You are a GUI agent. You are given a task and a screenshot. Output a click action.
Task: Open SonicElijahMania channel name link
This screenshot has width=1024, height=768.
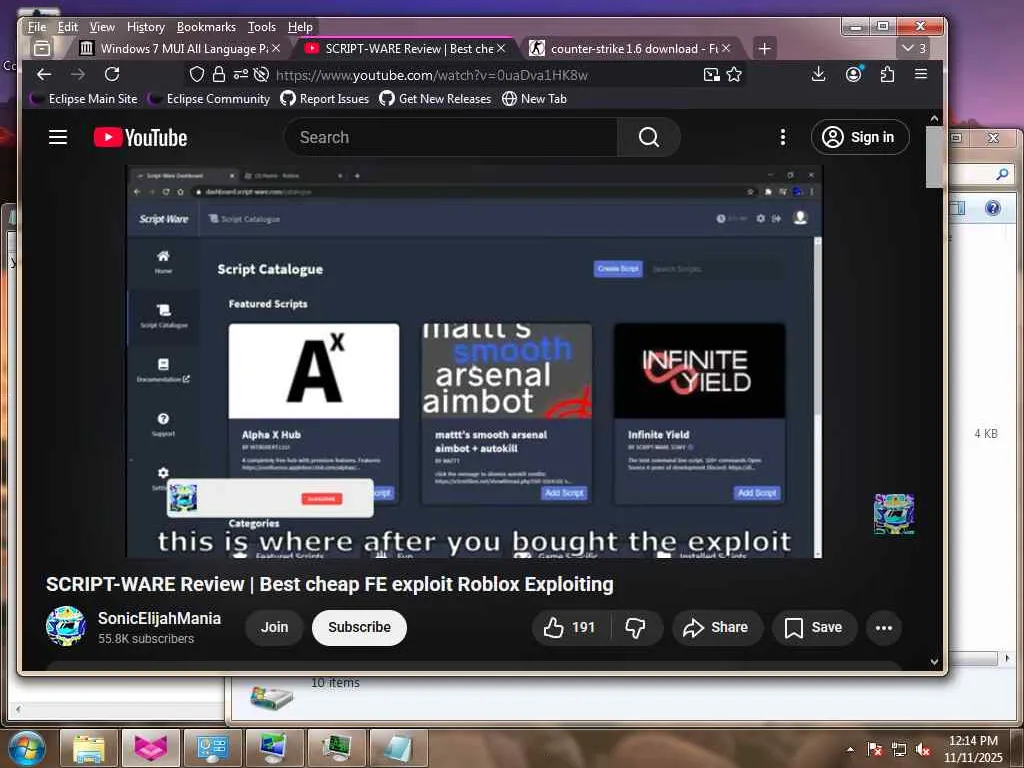pyautogui.click(x=159, y=618)
